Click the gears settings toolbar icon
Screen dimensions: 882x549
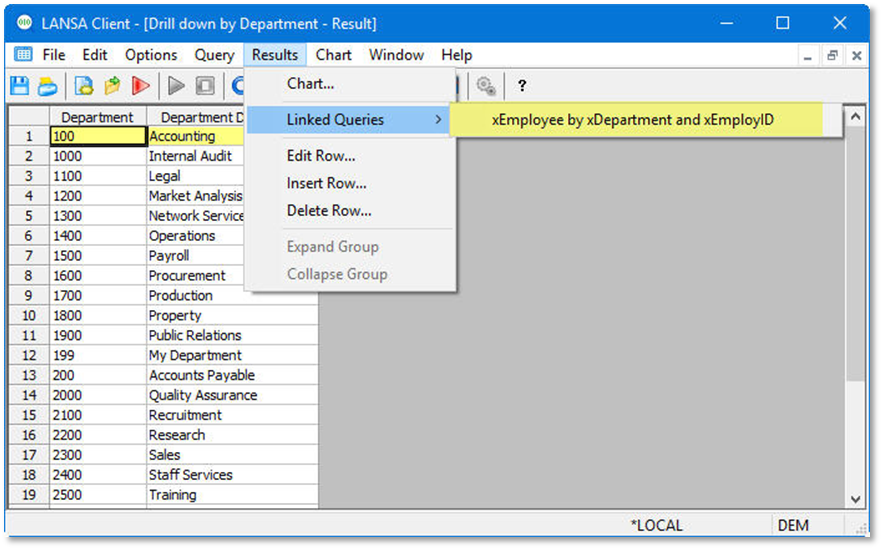[486, 86]
